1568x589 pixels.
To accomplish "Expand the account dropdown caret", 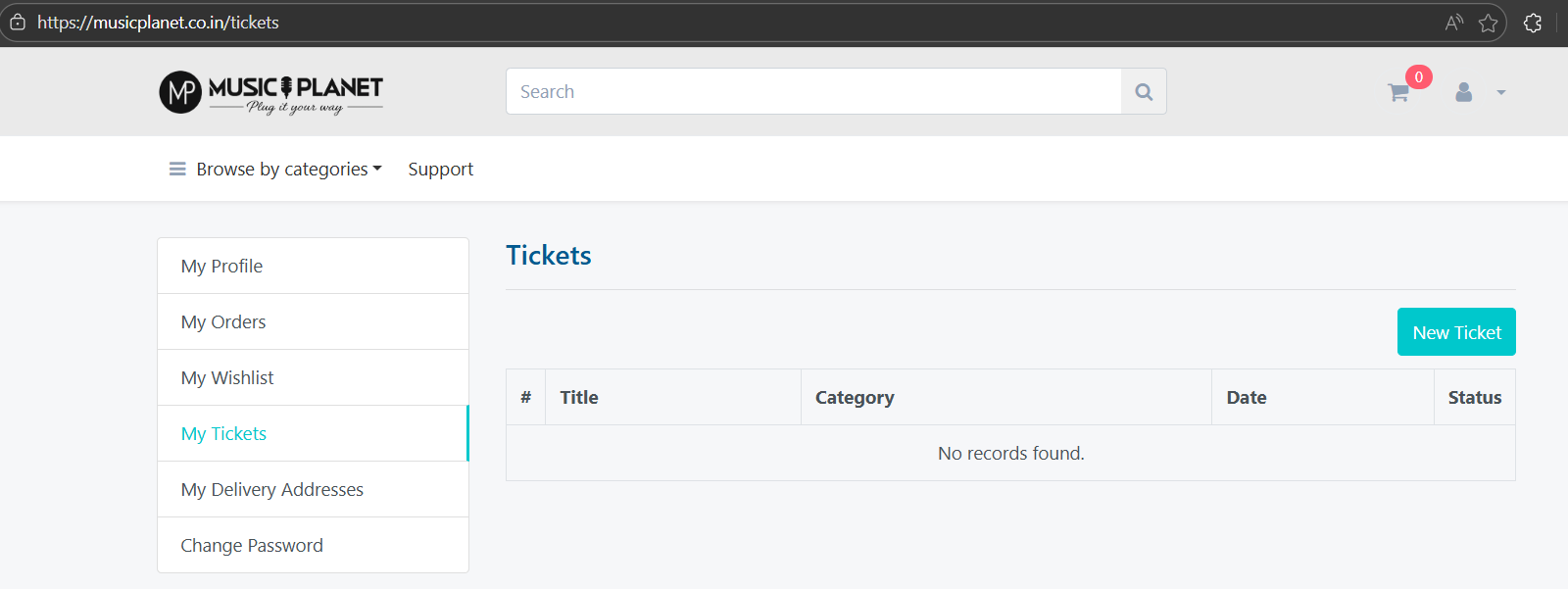I will (1500, 93).
